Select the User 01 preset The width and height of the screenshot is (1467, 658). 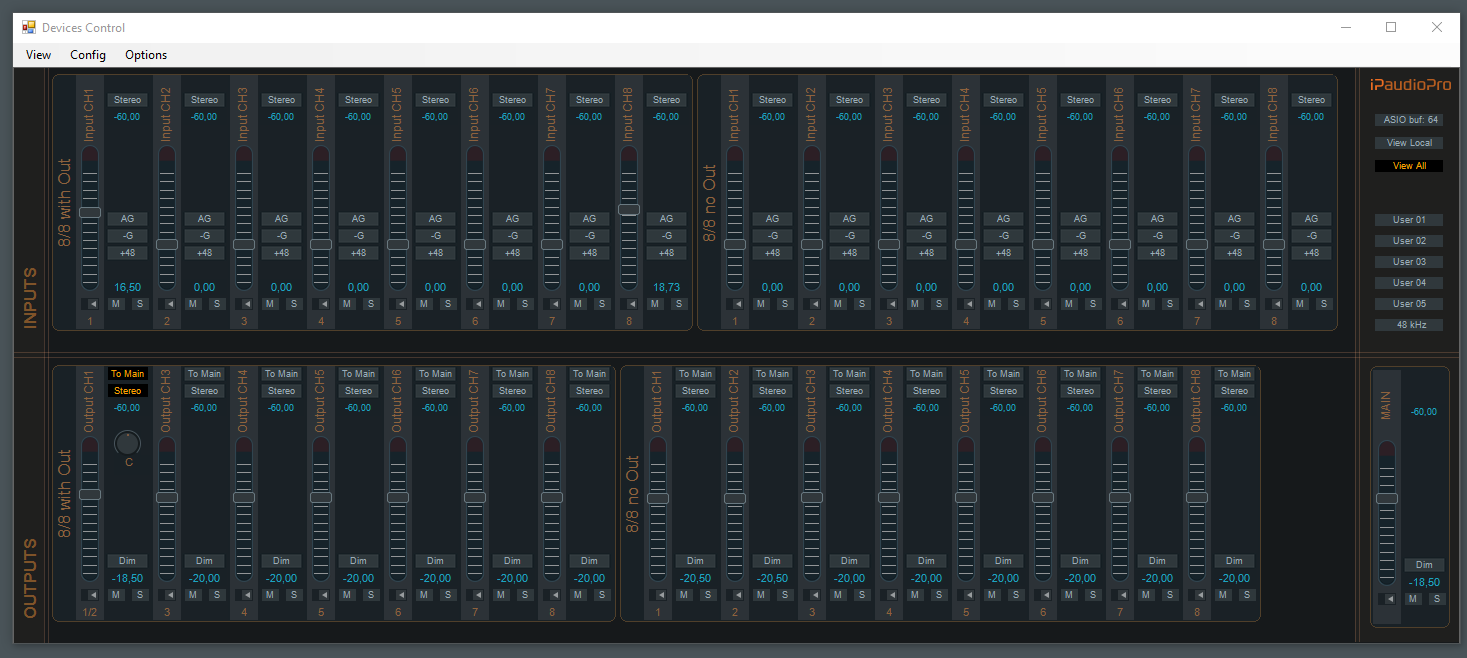point(1409,220)
